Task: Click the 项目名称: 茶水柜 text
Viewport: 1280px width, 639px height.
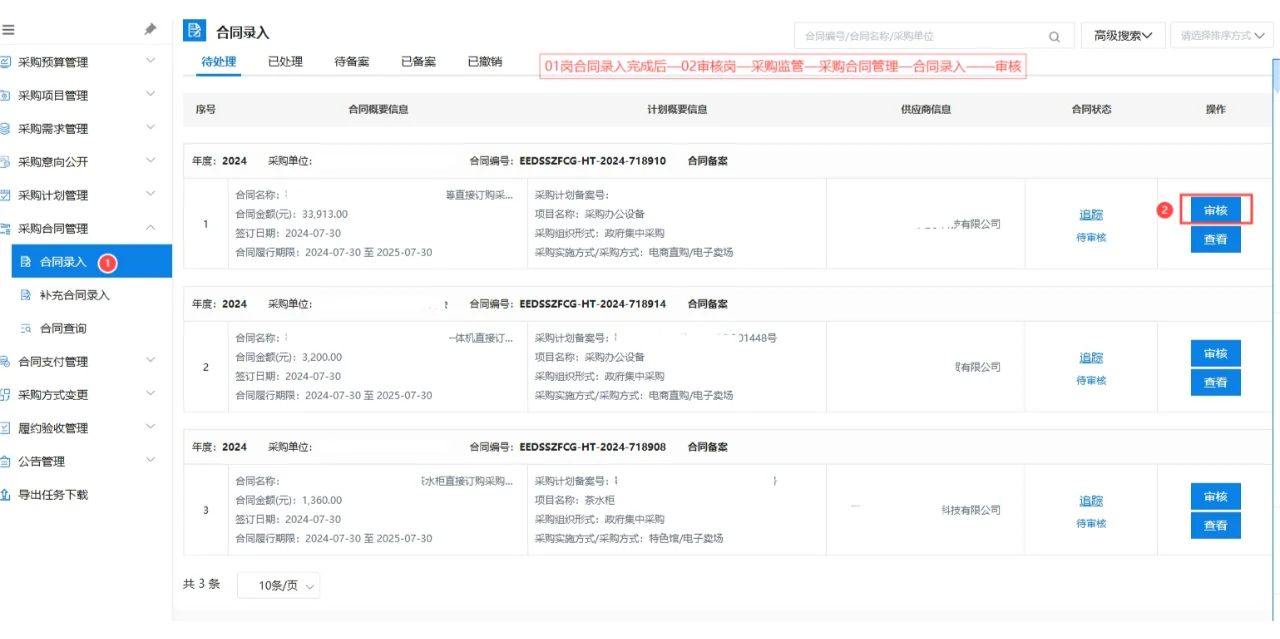Action: 575,500
